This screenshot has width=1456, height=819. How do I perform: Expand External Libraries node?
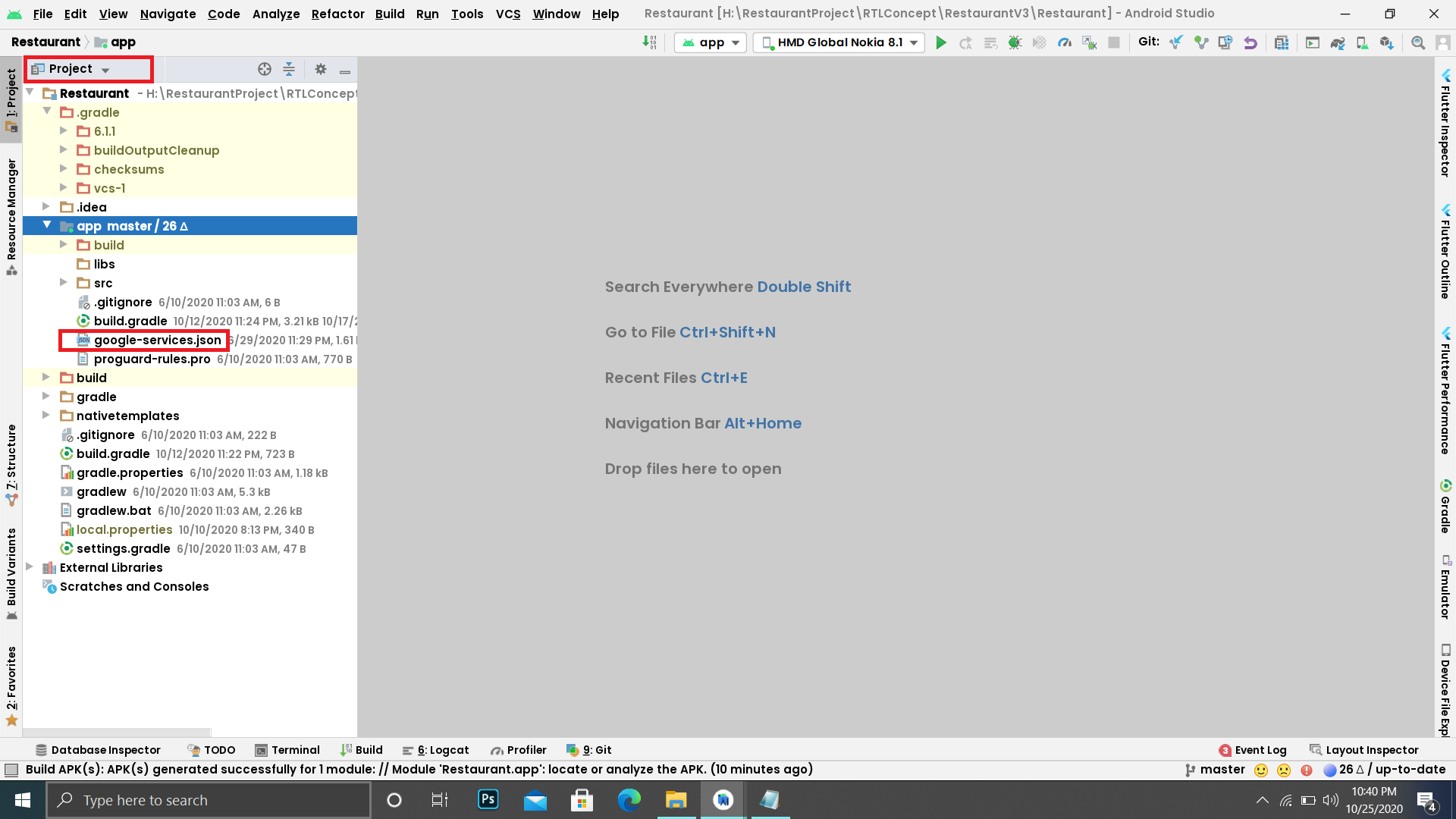click(30, 567)
